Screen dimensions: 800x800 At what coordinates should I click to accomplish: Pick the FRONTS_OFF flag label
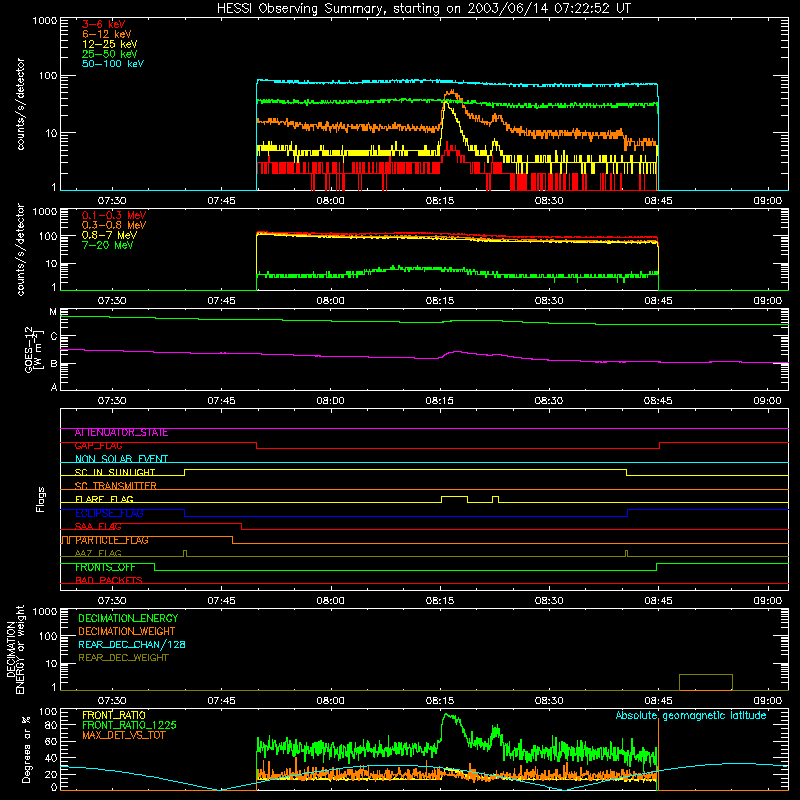[x=105, y=567]
